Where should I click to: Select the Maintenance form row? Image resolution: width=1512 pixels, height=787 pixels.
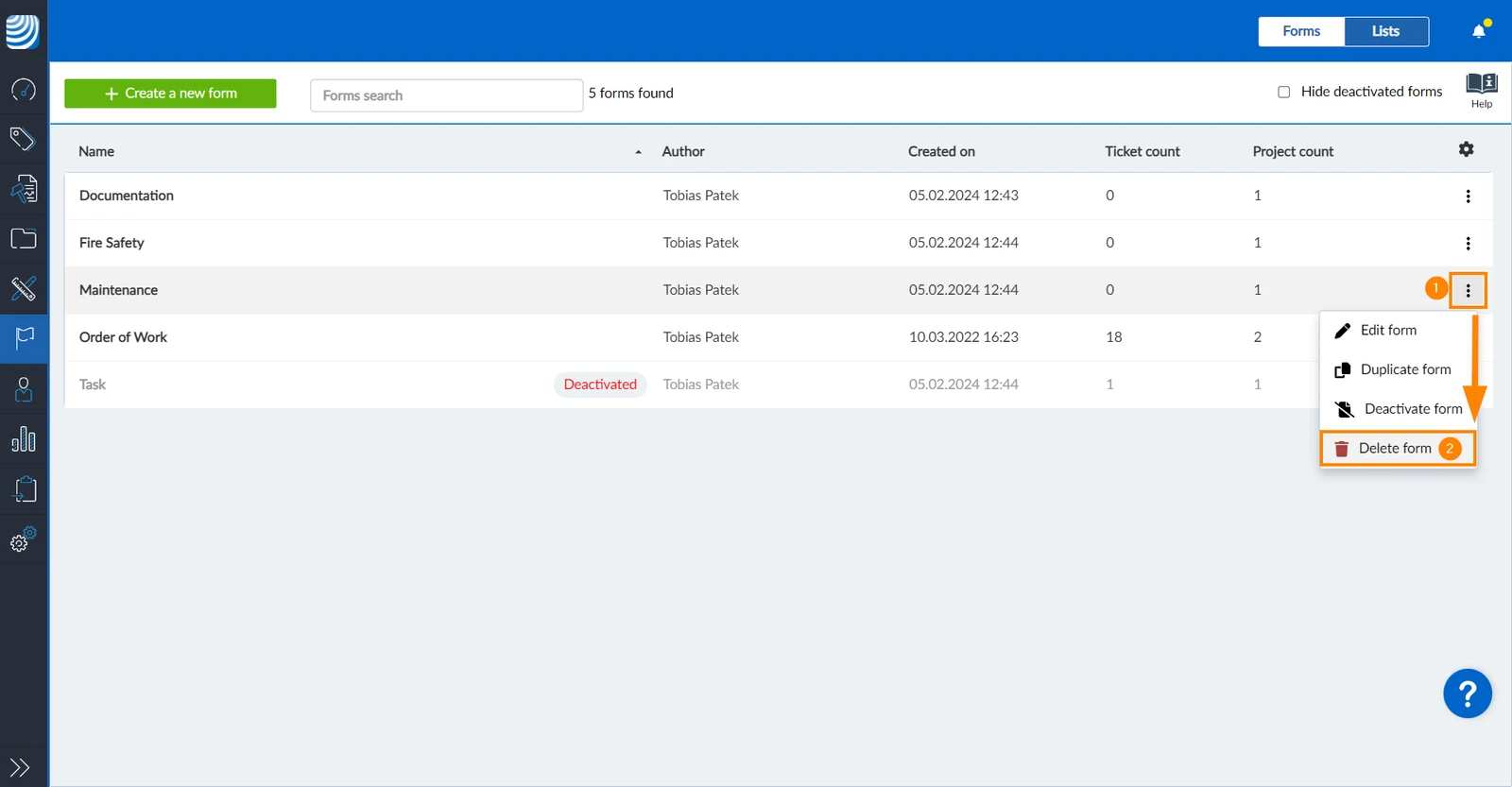779,290
